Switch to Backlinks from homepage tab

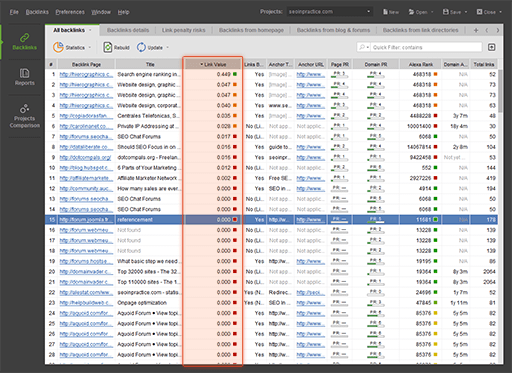[x=251, y=30]
